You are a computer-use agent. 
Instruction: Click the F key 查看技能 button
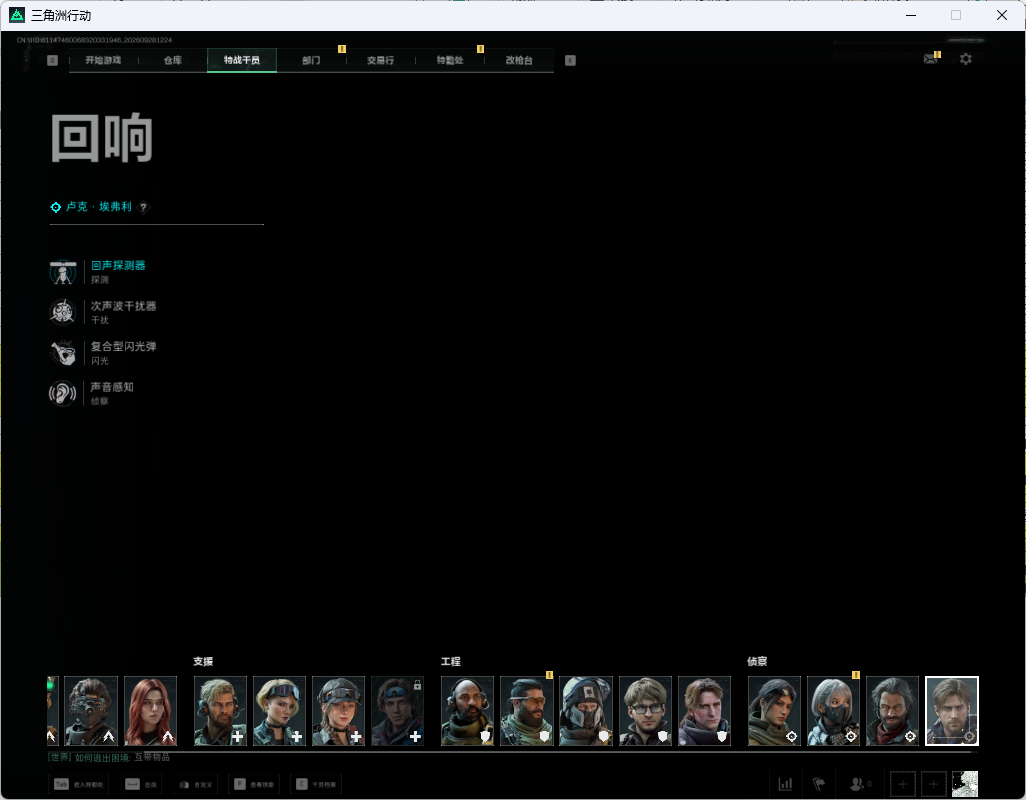pos(254,784)
